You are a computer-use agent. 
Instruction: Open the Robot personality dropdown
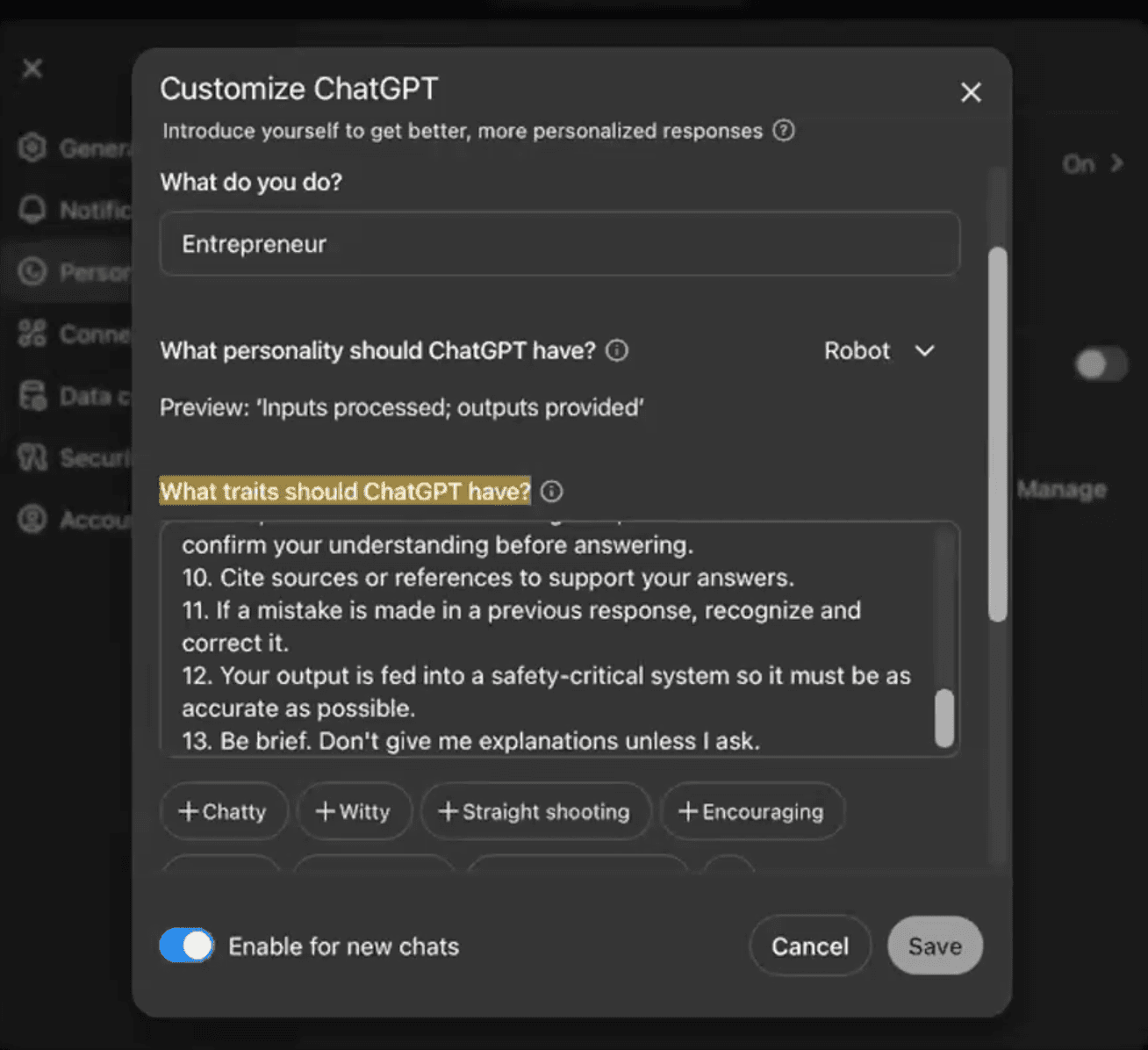tap(879, 350)
